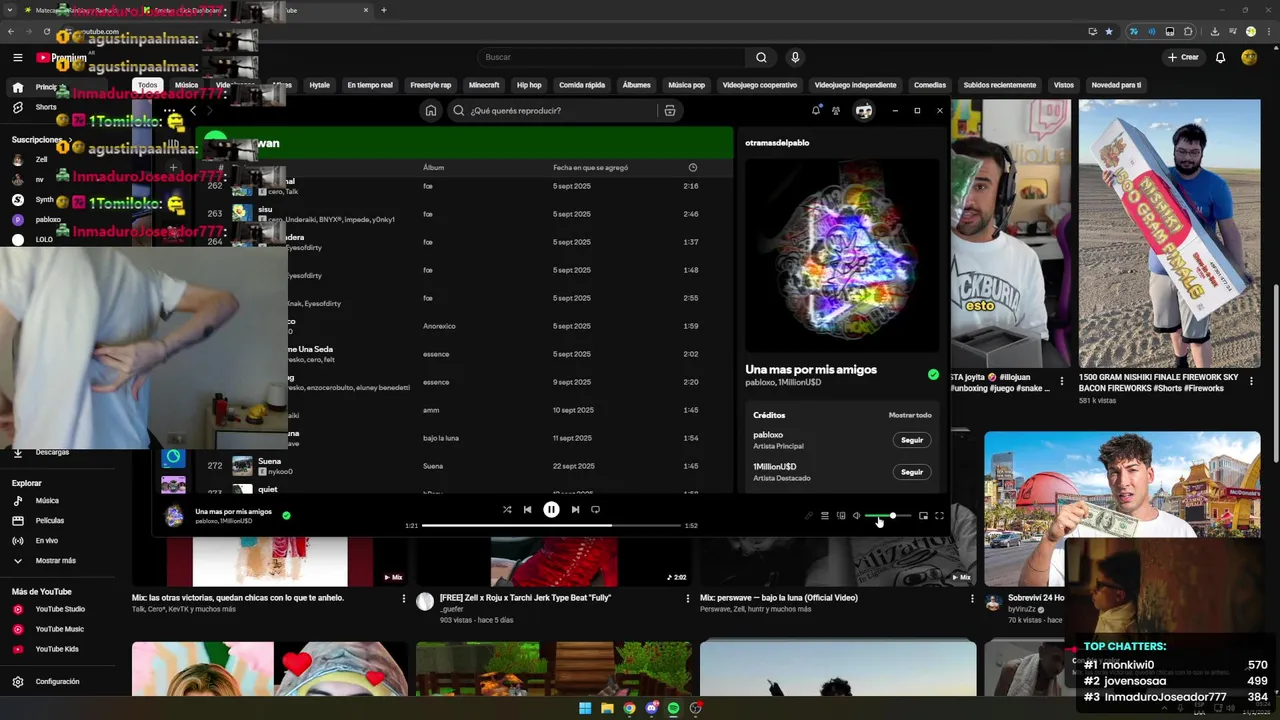Open Spotify profile avatar menu
Image resolution: width=1280 pixels, height=720 pixels.
[x=864, y=110]
